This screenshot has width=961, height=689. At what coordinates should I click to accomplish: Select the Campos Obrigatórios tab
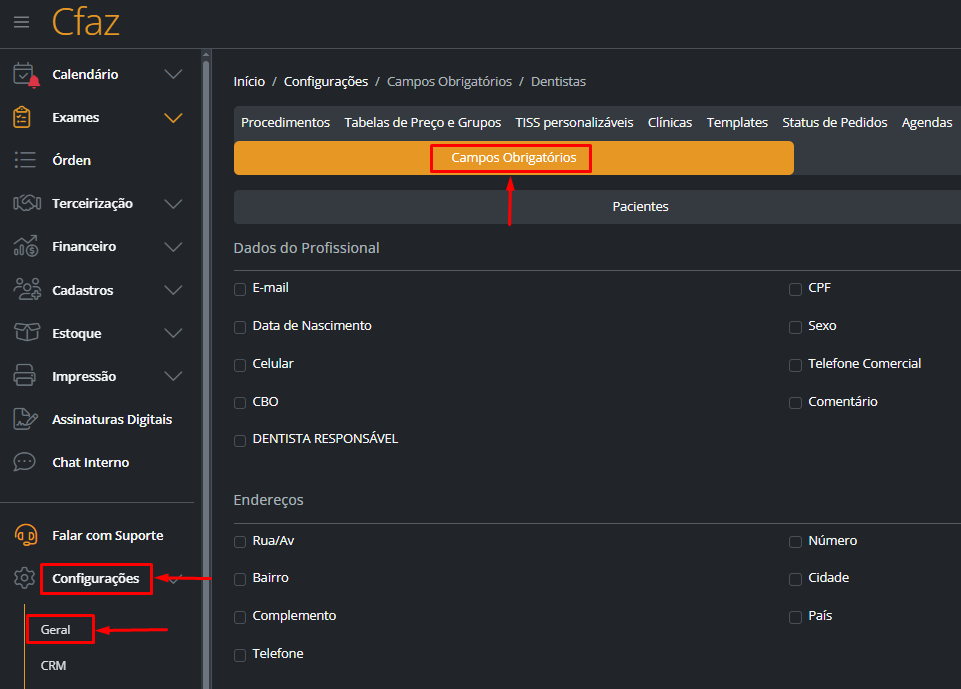click(x=514, y=158)
